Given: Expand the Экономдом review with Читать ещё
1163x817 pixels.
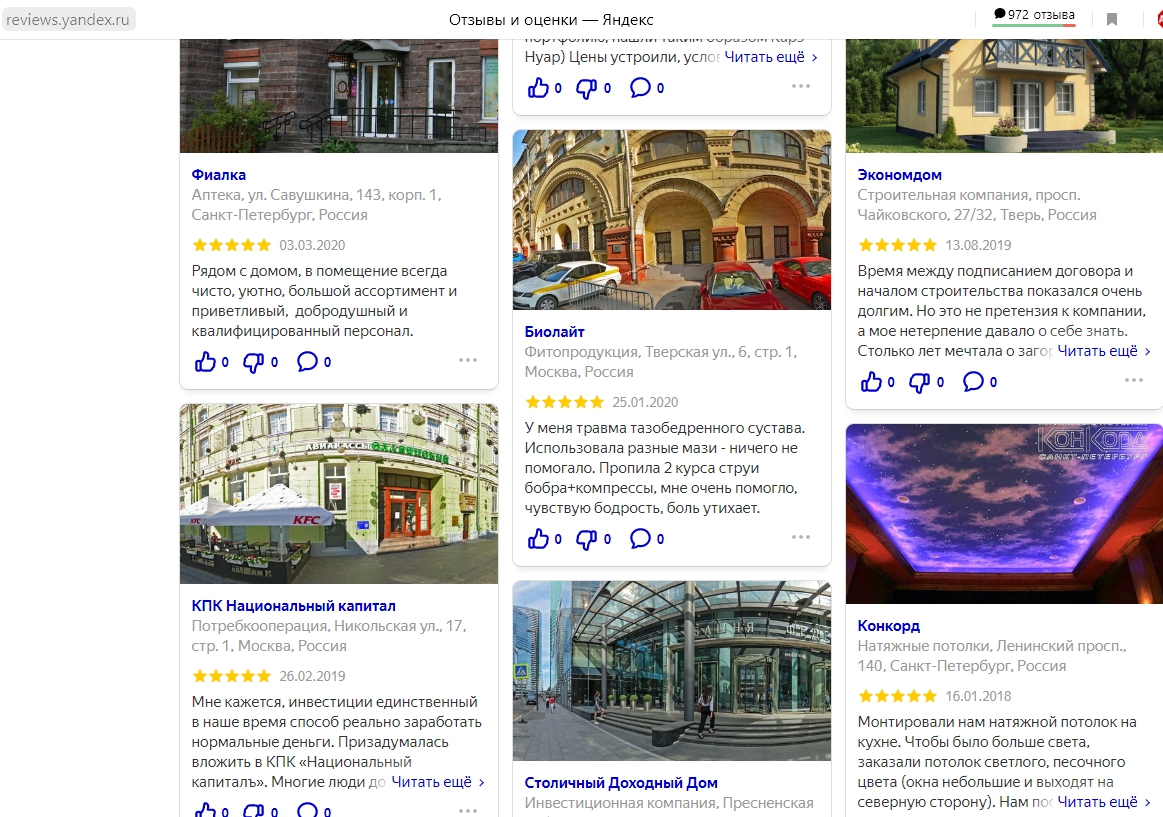Looking at the screenshot, I should tap(1104, 351).
